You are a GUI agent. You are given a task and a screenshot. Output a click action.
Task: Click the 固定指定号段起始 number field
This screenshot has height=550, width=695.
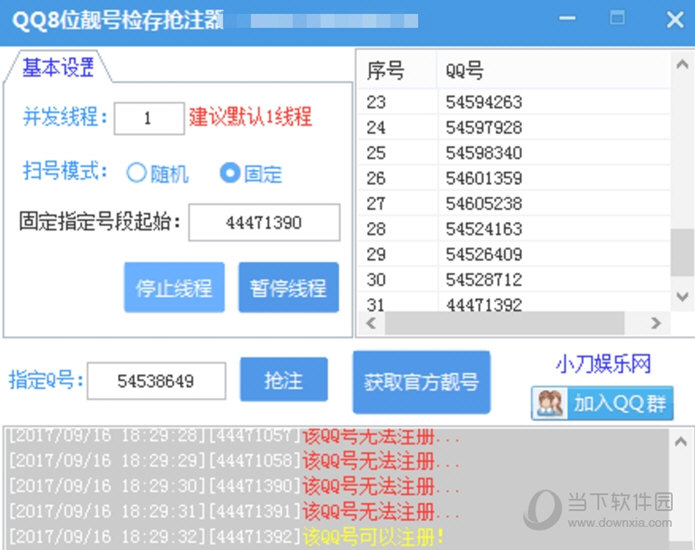coord(264,222)
